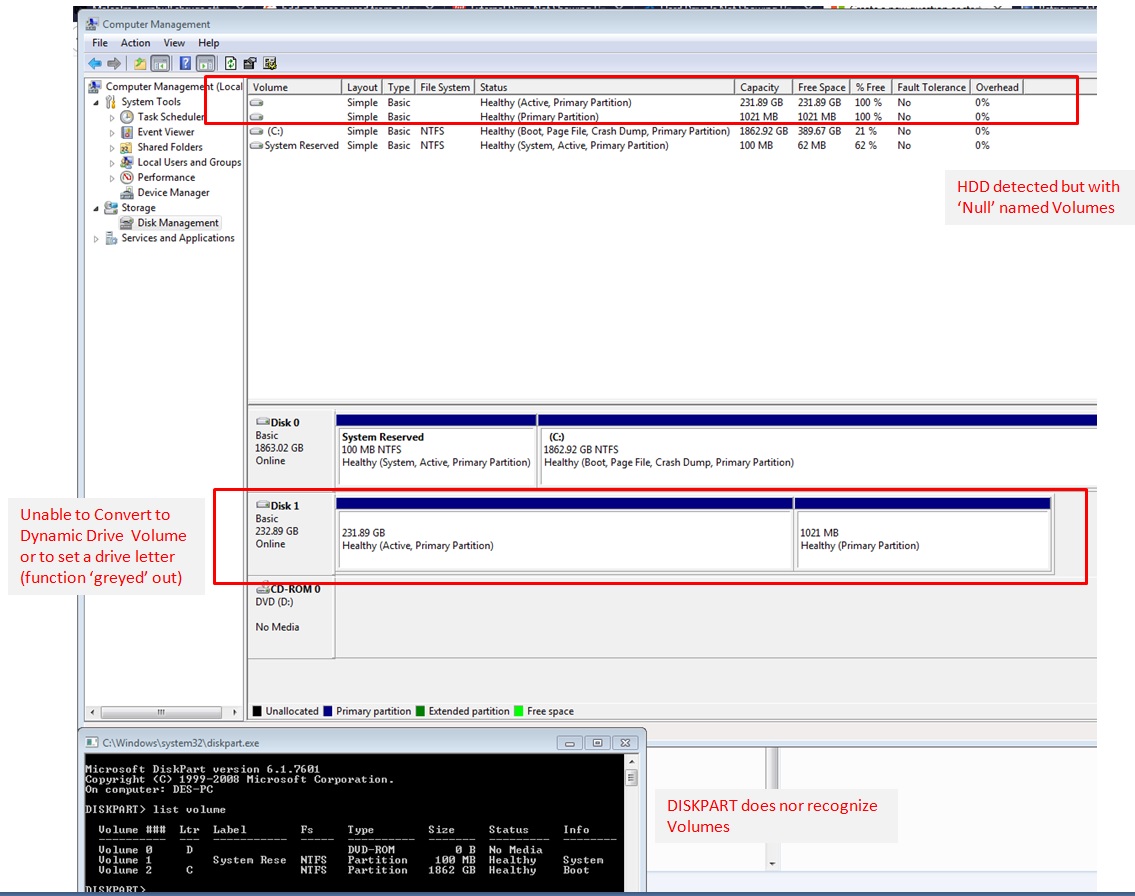This screenshot has height=896, width=1135.
Task: Select Services and Applications node
Action: [x=177, y=238]
